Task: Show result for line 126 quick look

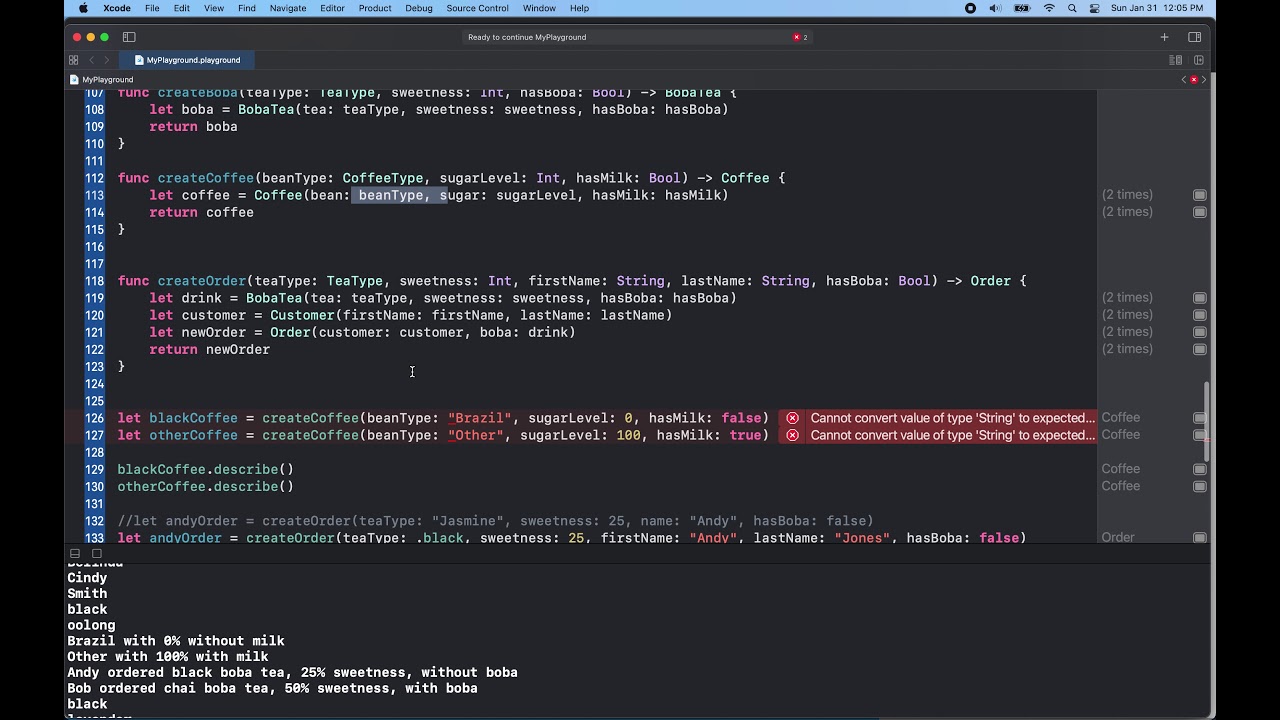Action: (1199, 418)
